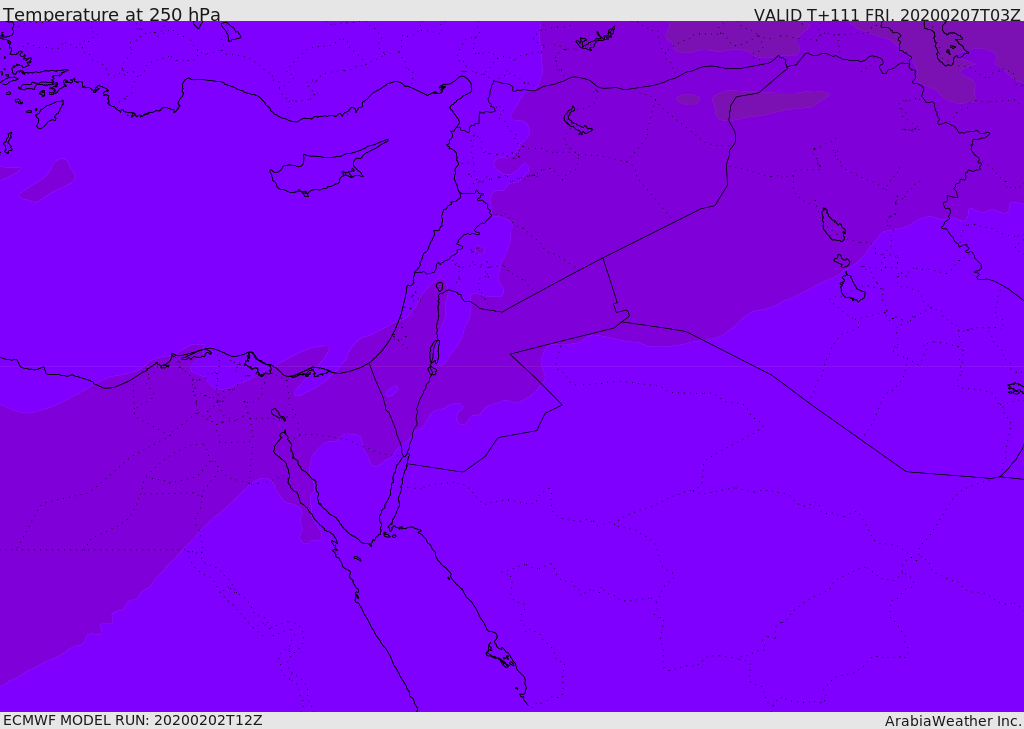This screenshot has width=1024, height=729.
Task: Click Lake Assad in northern Syria
Action: pyautogui.click(x=577, y=120)
